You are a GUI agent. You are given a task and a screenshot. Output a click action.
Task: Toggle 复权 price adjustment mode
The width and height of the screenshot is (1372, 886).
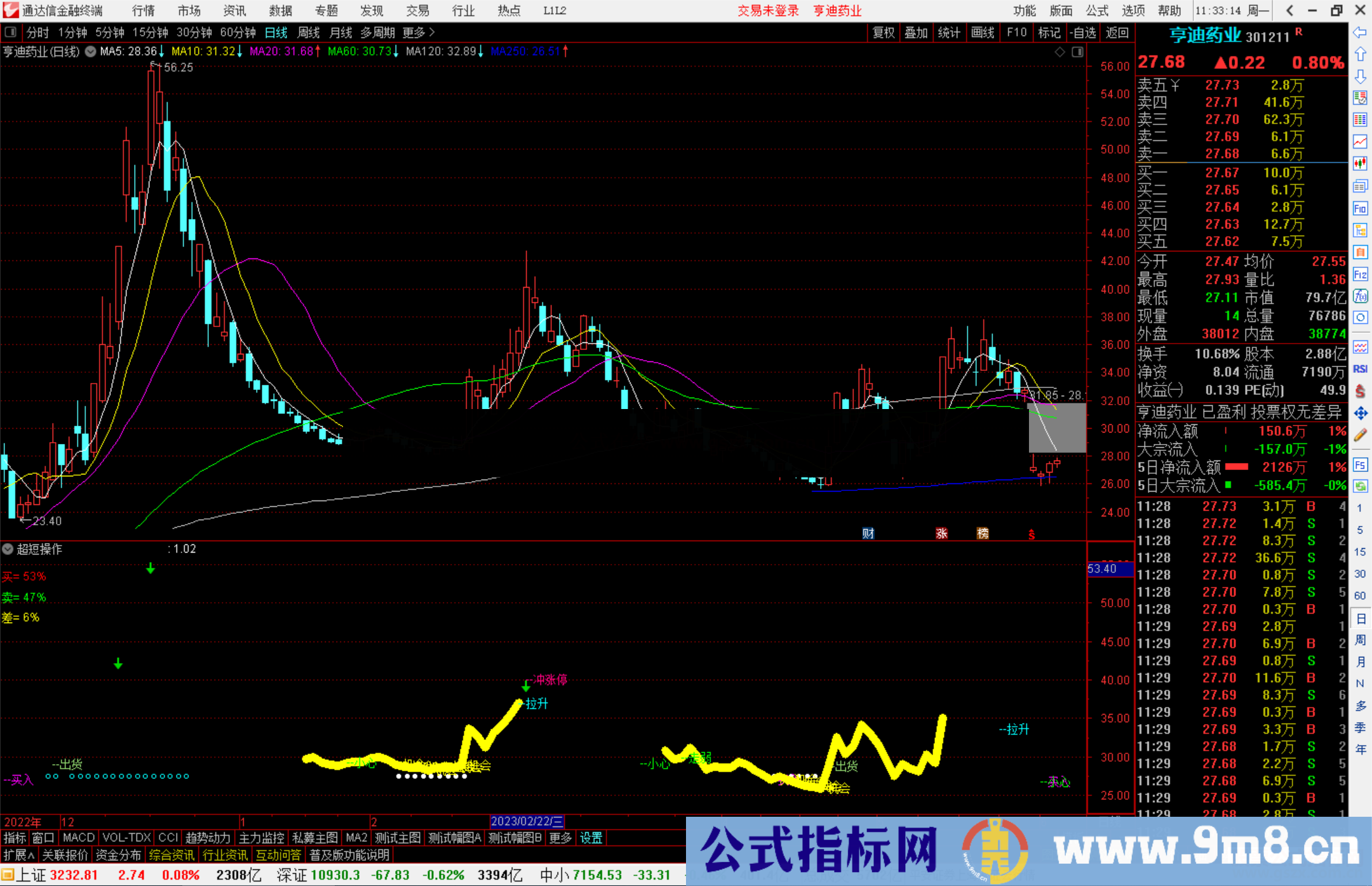[883, 32]
